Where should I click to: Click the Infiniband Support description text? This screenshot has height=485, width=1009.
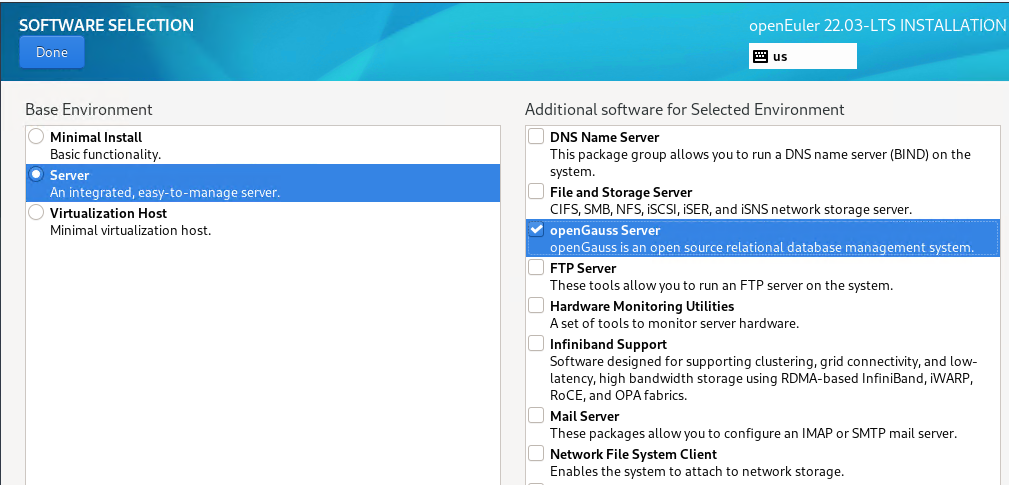[763, 379]
